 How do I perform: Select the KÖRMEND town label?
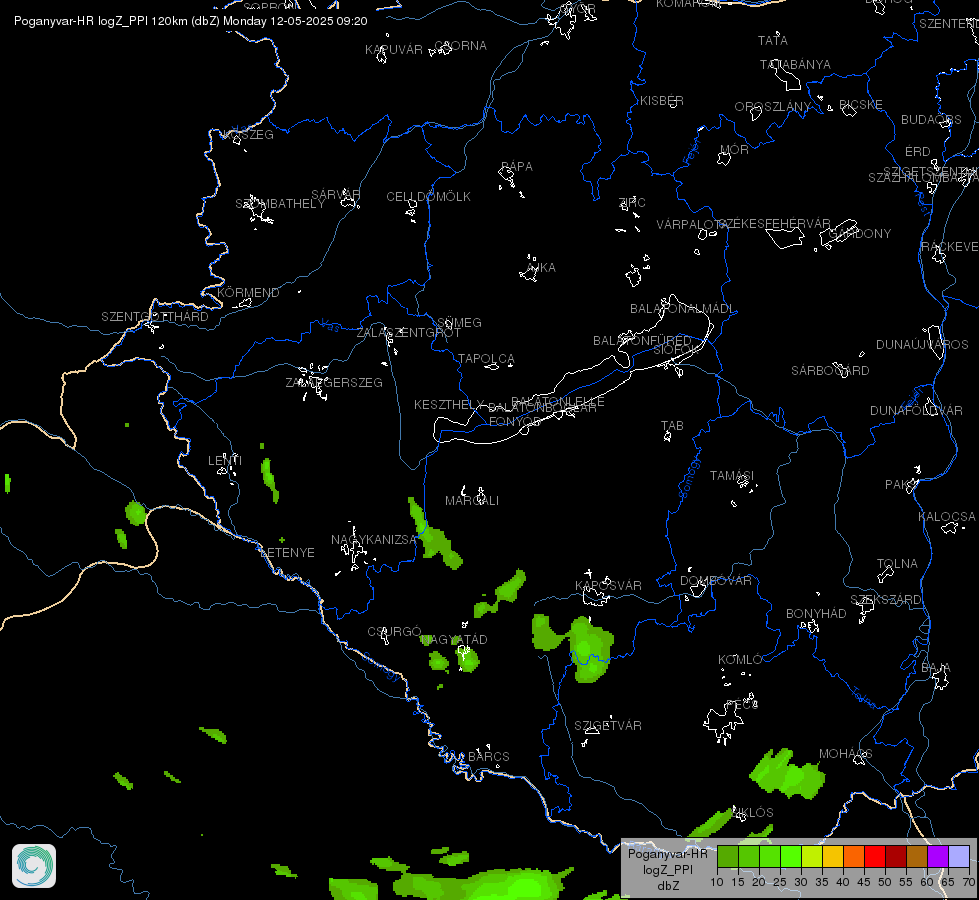point(248,293)
